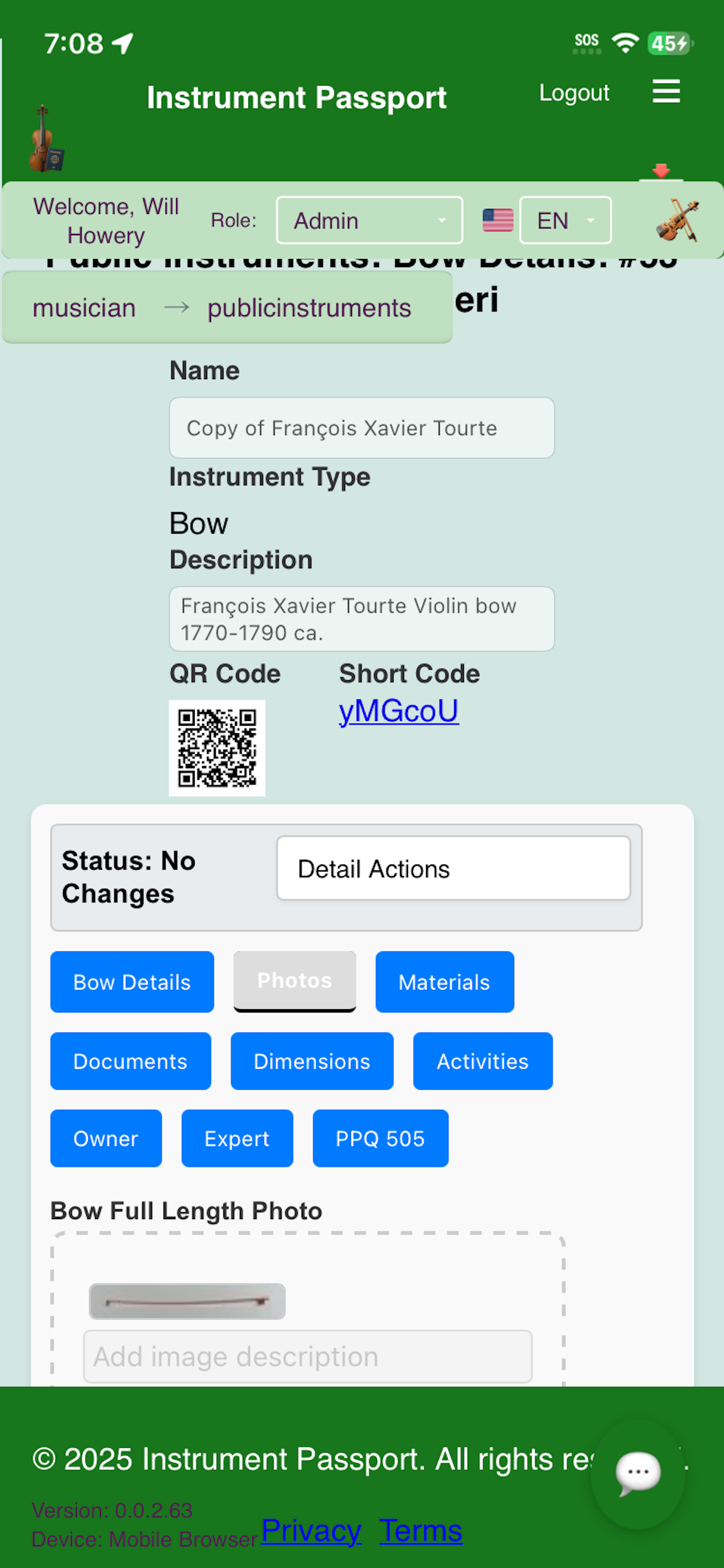724x1568 pixels.
Task: Open the PPQ 505 tab
Action: 380,1139
